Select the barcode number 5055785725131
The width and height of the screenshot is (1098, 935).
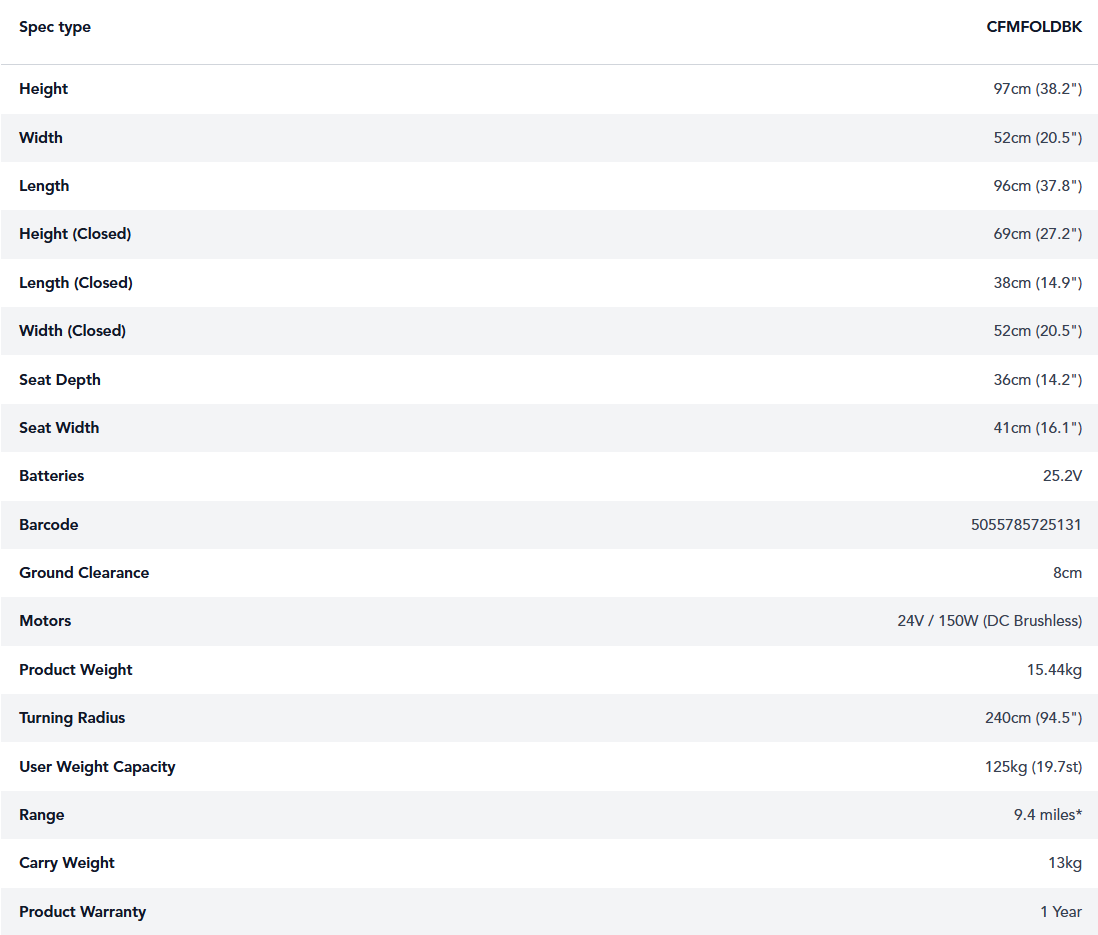pyautogui.click(x=1026, y=525)
